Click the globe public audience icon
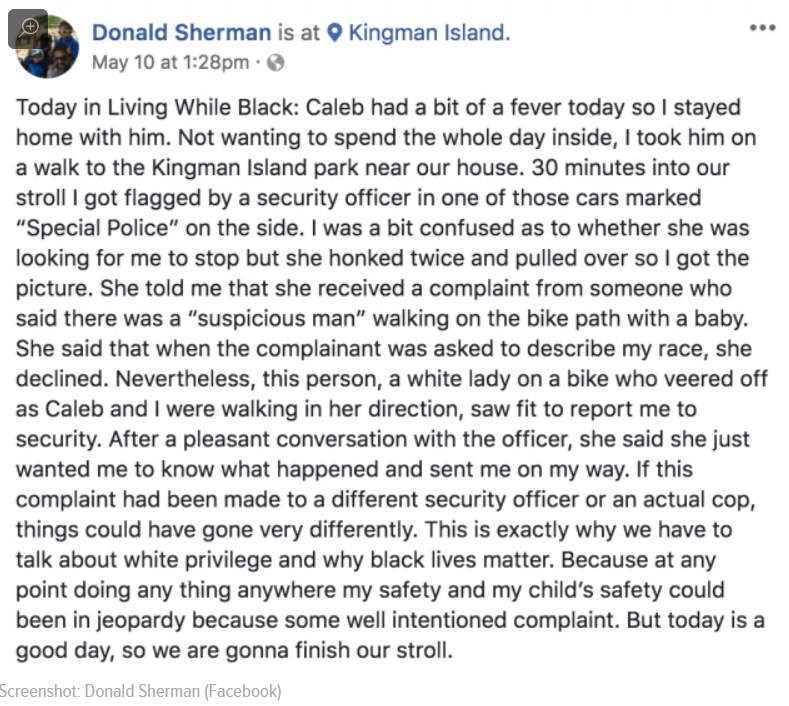Screen dimensions: 789x706 coord(276,63)
